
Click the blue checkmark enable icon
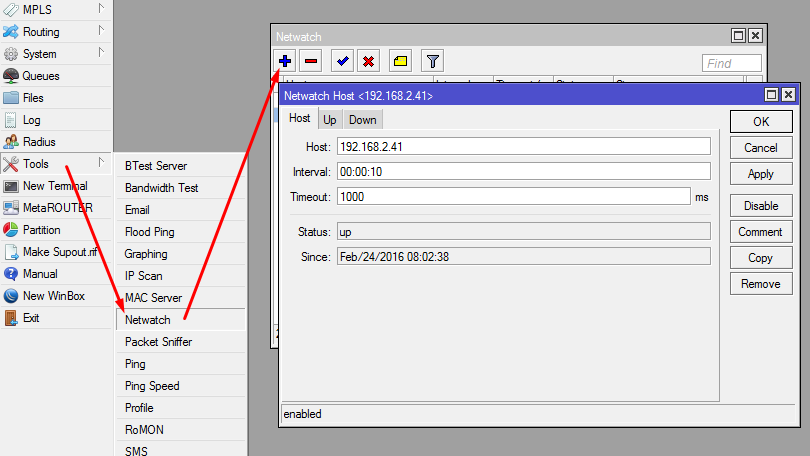(x=342, y=61)
